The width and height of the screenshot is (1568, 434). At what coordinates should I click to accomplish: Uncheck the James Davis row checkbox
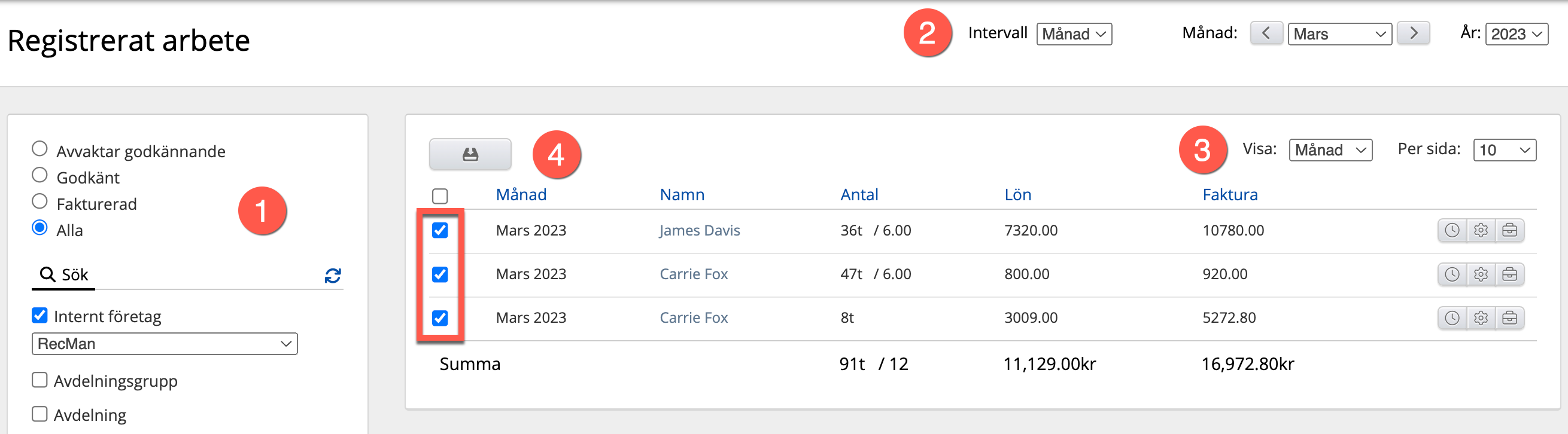[x=439, y=230]
